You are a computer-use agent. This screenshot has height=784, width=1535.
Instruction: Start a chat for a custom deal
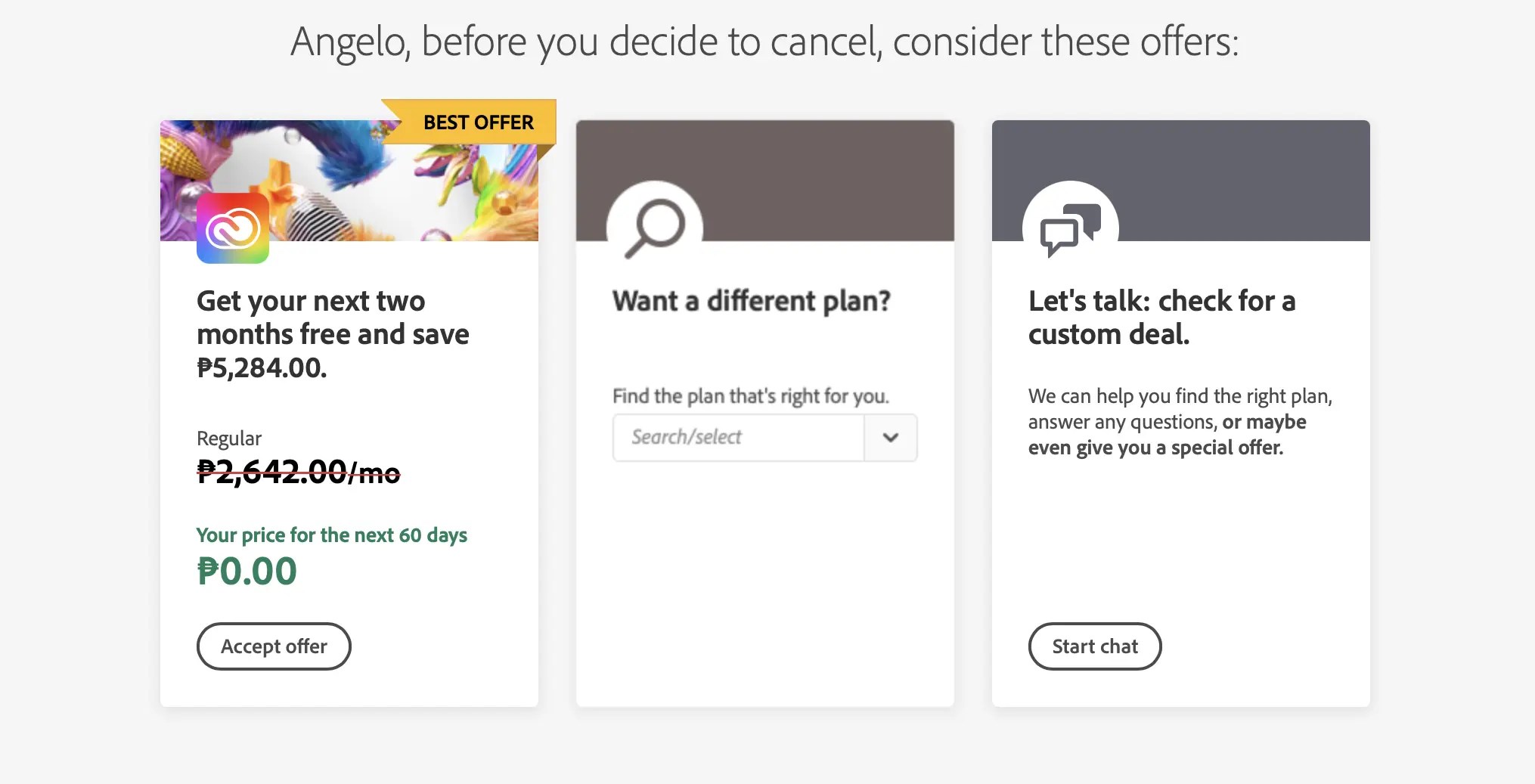tap(1095, 646)
